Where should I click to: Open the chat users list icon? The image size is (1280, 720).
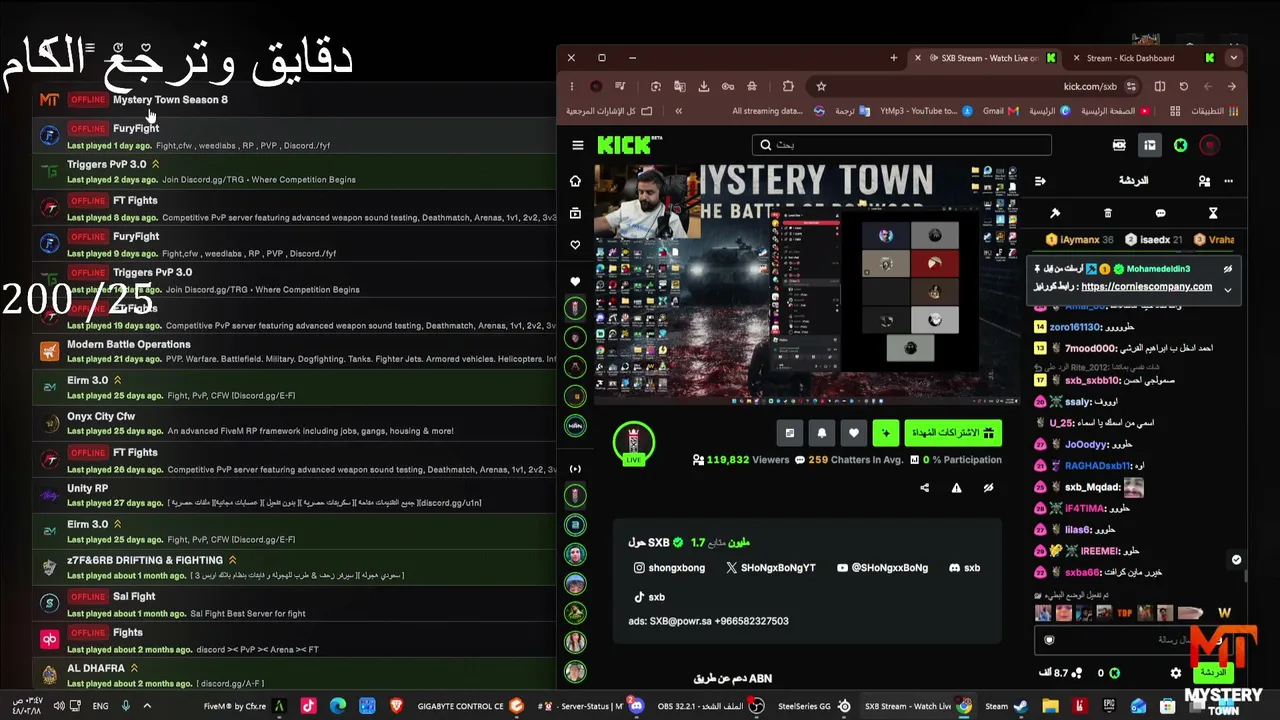click(1204, 181)
